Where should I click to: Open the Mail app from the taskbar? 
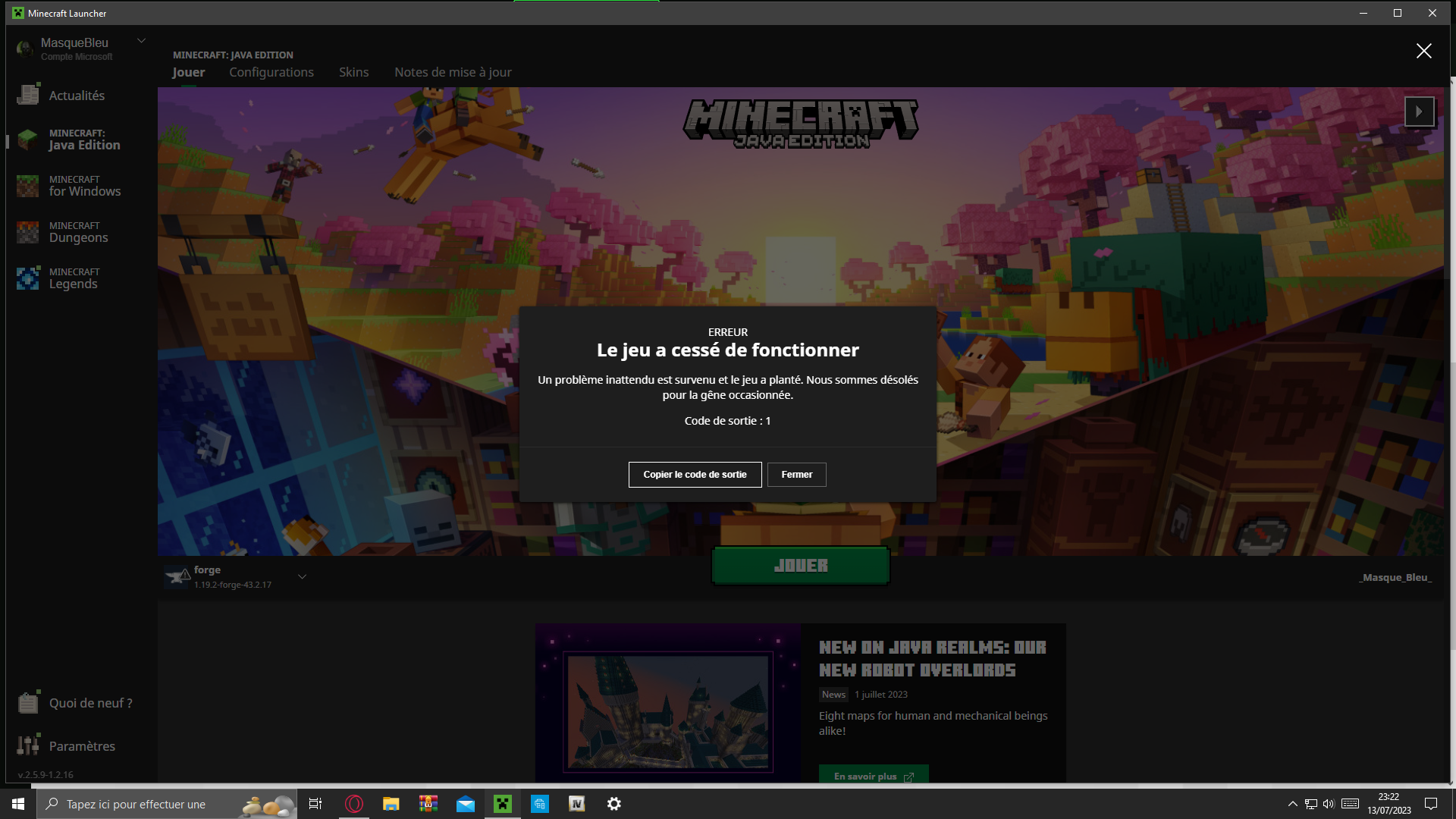pos(466,804)
